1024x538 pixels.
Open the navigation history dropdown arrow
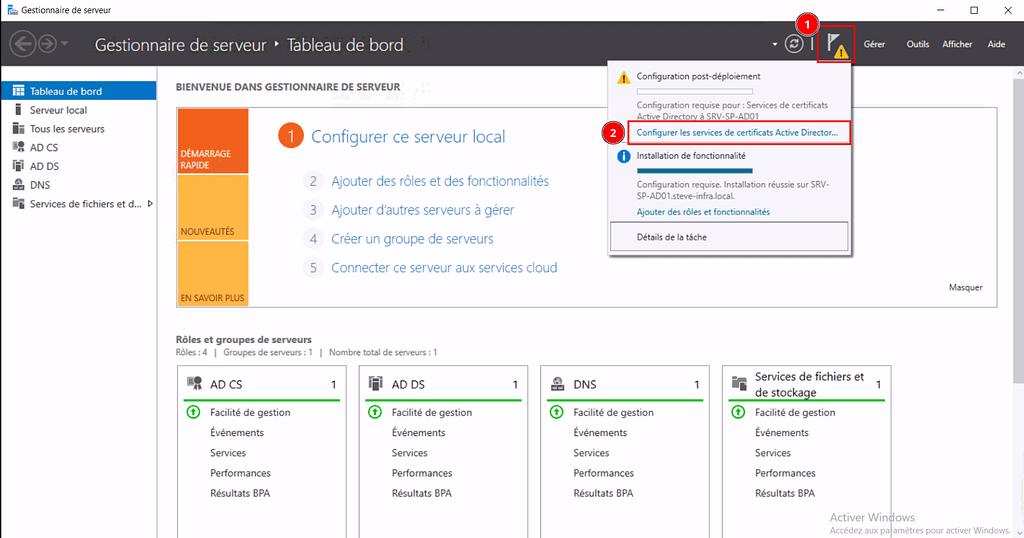(66, 45)
